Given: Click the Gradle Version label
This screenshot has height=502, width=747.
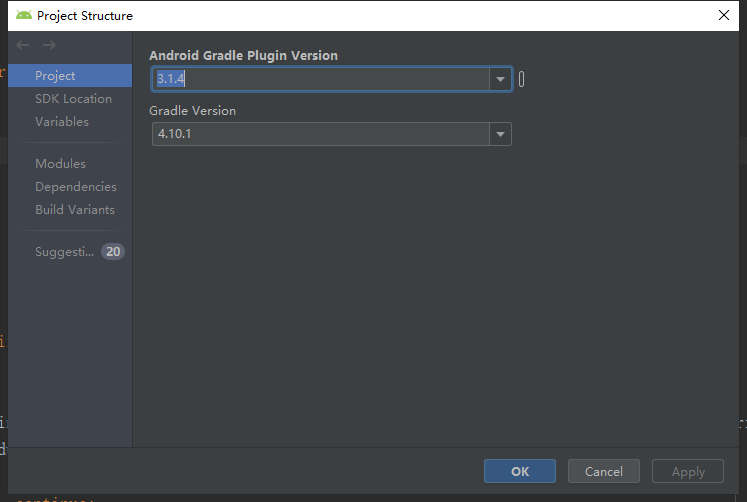Looking at the screenshot, I should [x=192, y=110].
